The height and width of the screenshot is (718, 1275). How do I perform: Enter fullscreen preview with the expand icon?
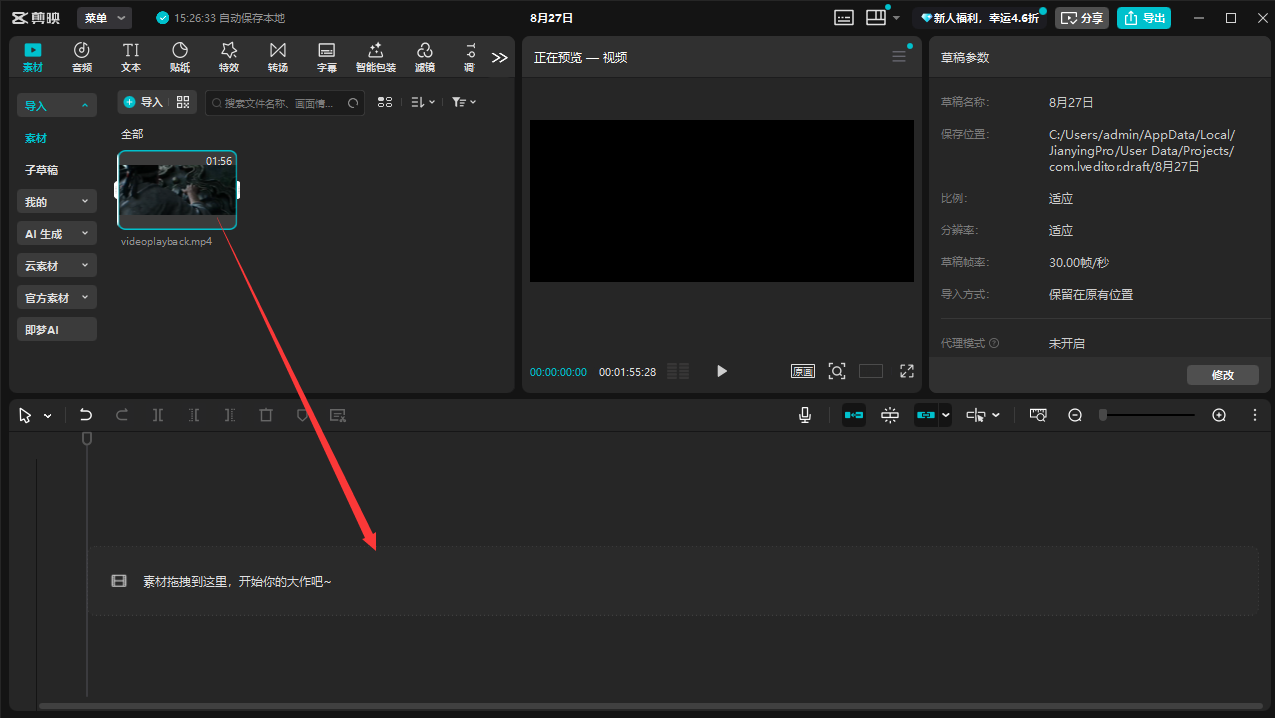point(907,371)
